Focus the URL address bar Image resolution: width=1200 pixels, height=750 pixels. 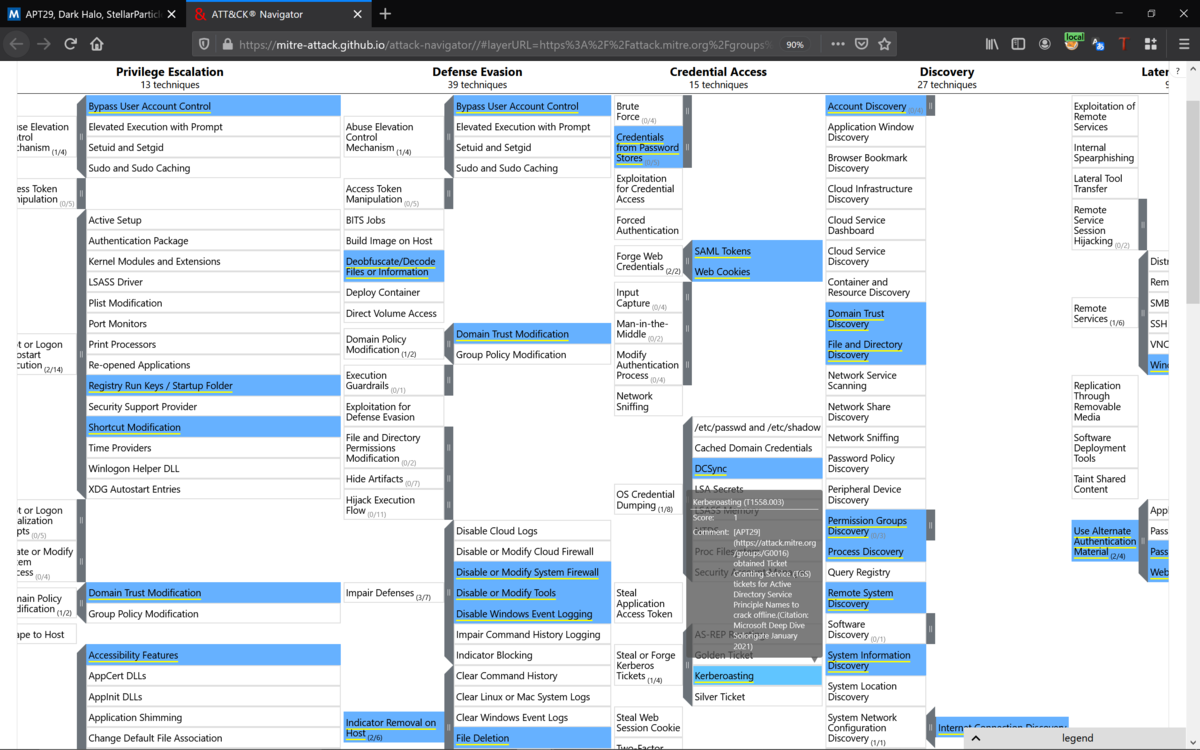505,44
